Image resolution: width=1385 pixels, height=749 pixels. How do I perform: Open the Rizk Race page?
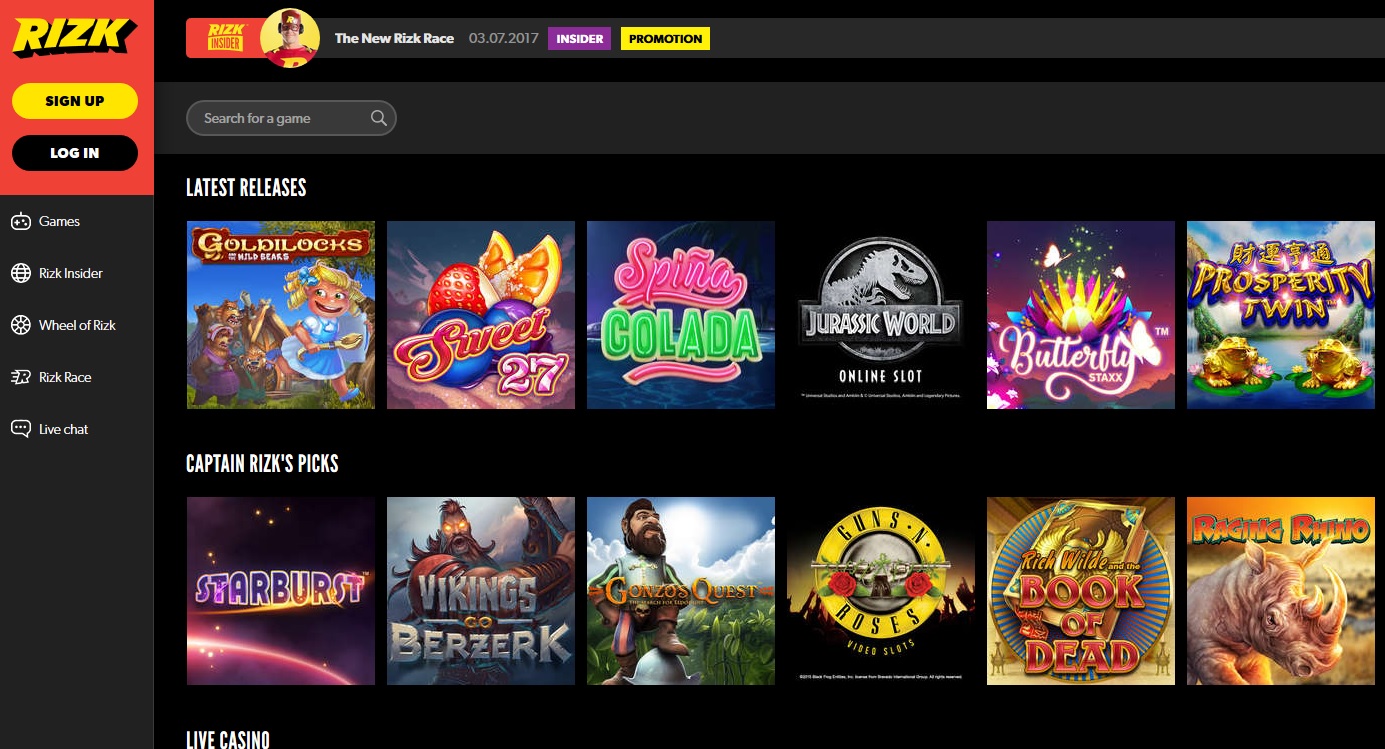pos(65,377)
